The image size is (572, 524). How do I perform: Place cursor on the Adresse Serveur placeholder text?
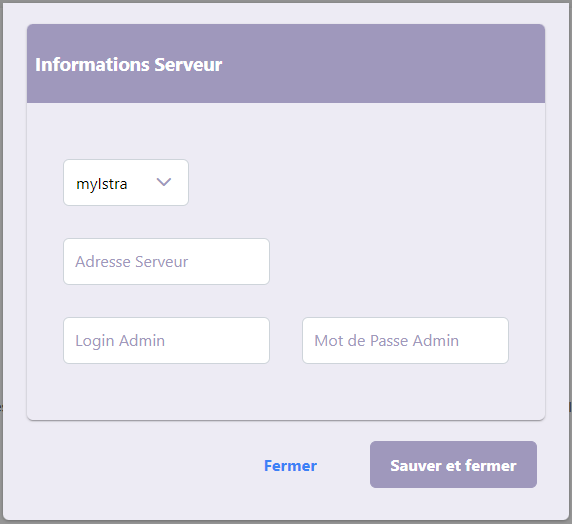(x=131, y=262)
